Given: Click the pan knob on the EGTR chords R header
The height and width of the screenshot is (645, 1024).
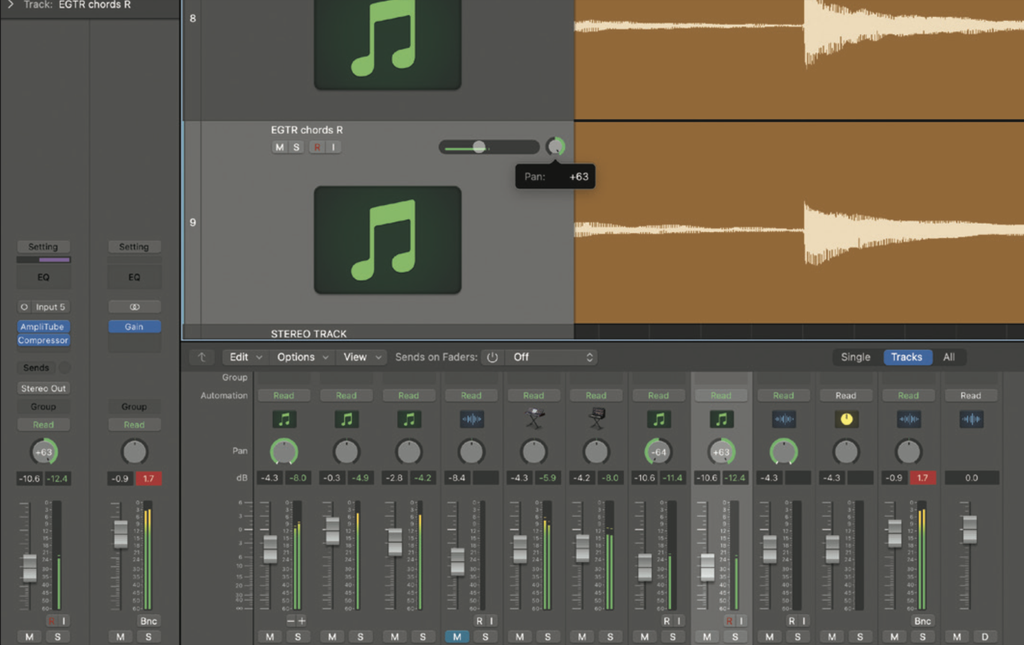Looking at the screenshot, I should [x=556, y=147].
